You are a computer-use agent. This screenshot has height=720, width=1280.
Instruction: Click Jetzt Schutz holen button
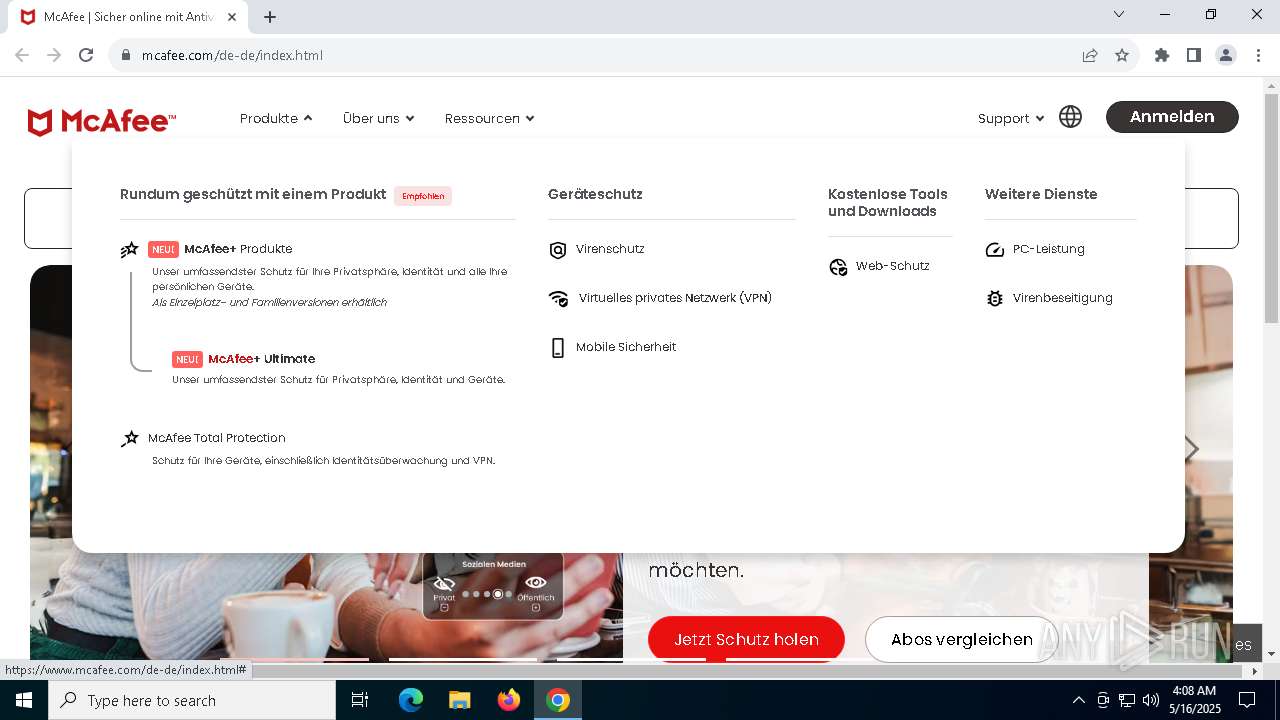pyautogui.click(x=746, y=639)
